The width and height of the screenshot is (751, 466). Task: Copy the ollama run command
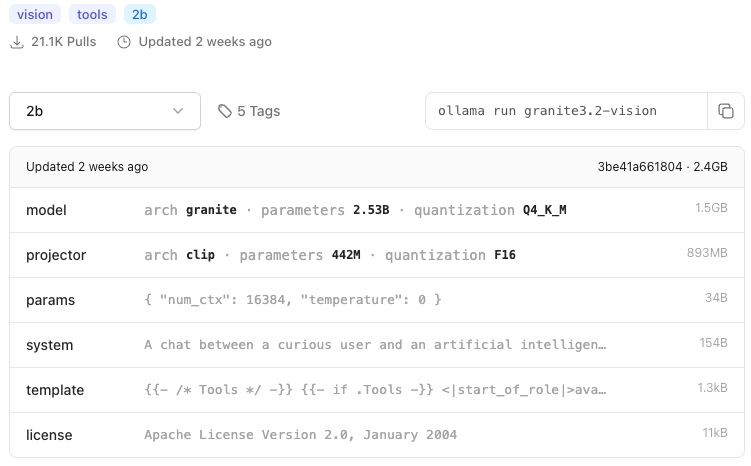[x=726, y=111]
